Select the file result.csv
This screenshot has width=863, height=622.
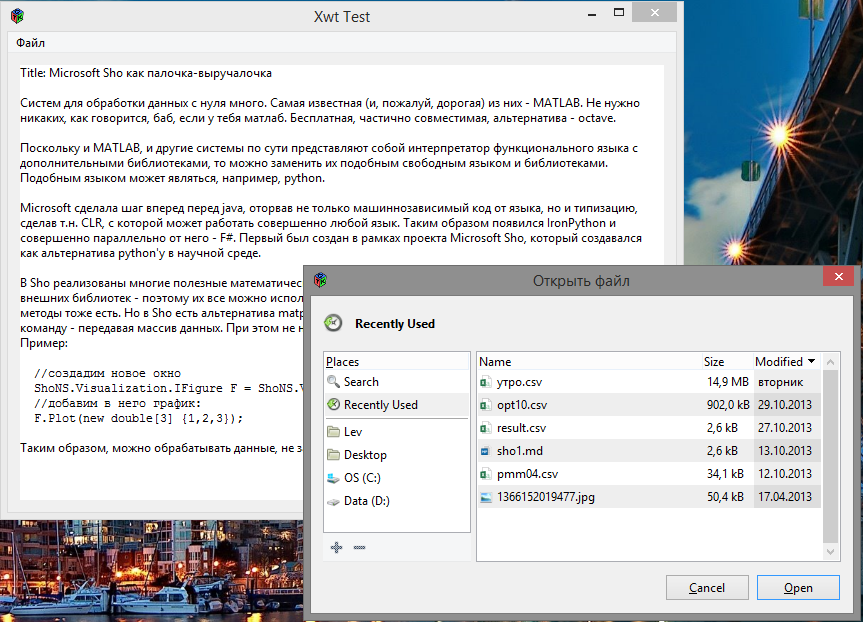649,428
